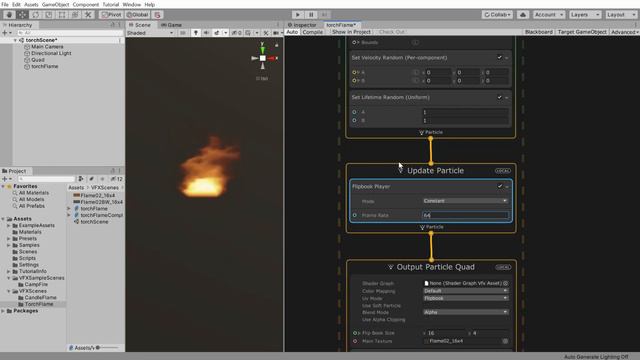Toggle Pivot handle position
This screenshot has width=640, height=360.
111,15
